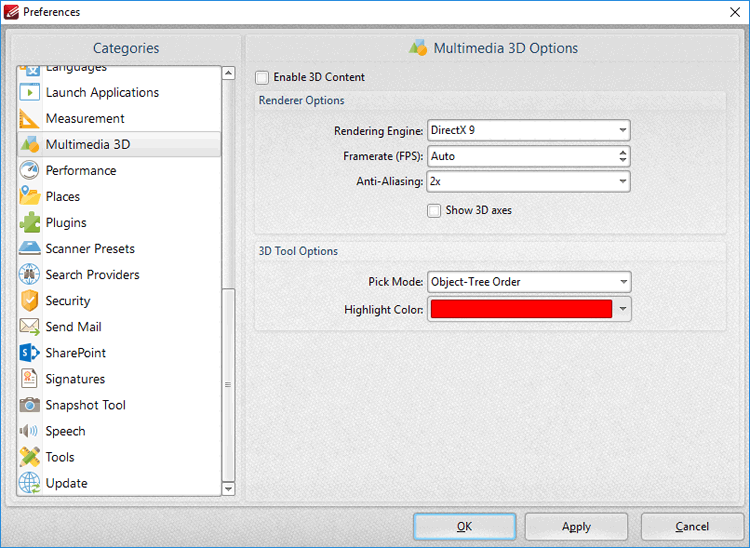Pick the red Highlight Color swatch
750x548 pixels.
click(x=521, y=309)
